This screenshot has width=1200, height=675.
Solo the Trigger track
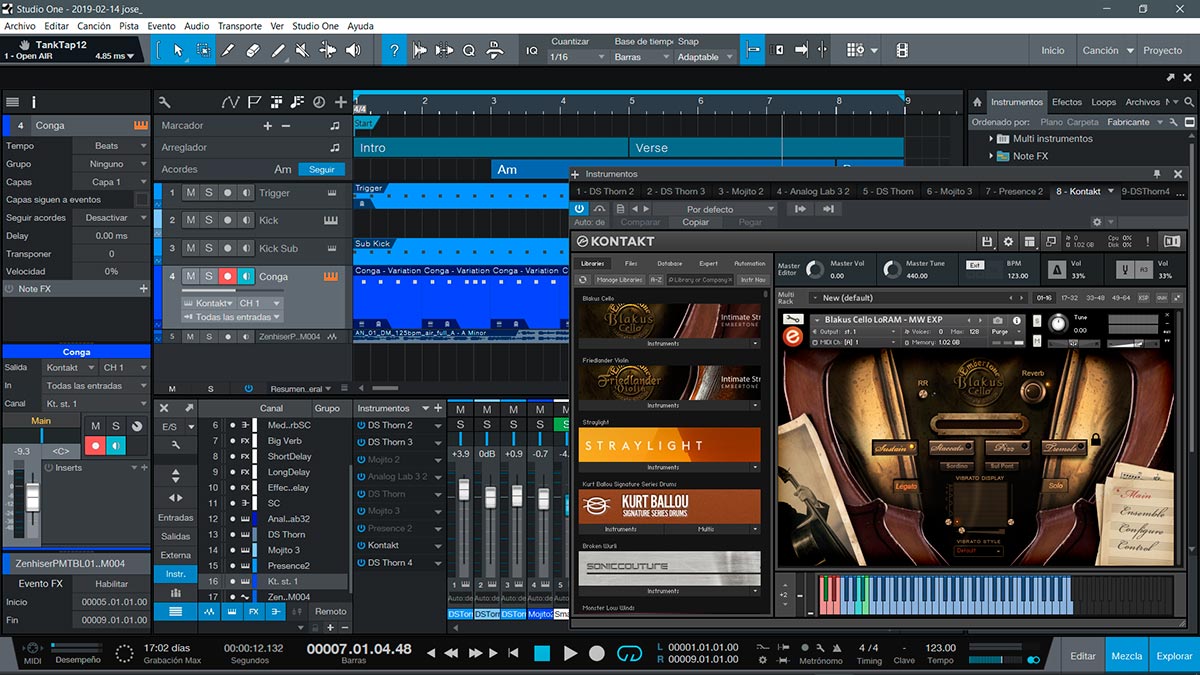point(209,193)
